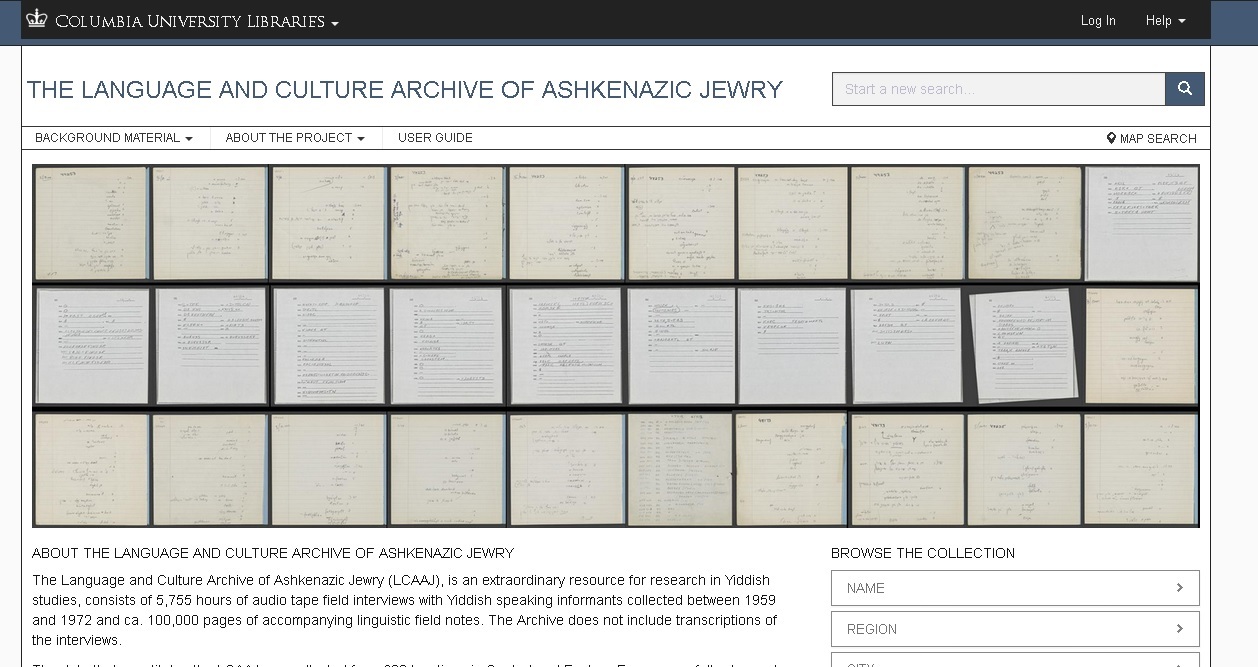Open Map Search with pin icon
1258x667 pixels.
point(1151,139)
